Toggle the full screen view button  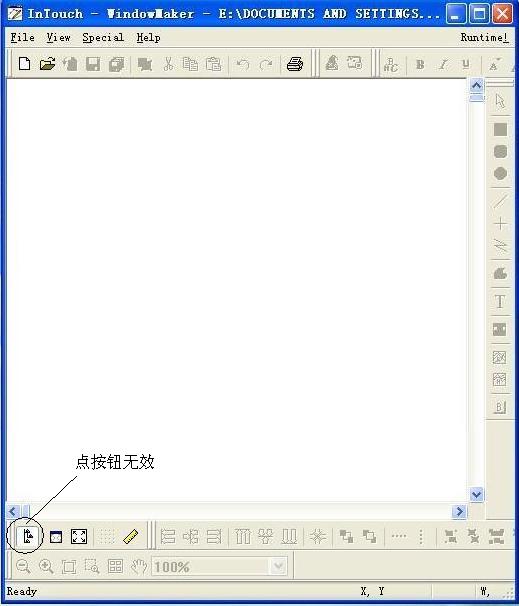(79, 536)
